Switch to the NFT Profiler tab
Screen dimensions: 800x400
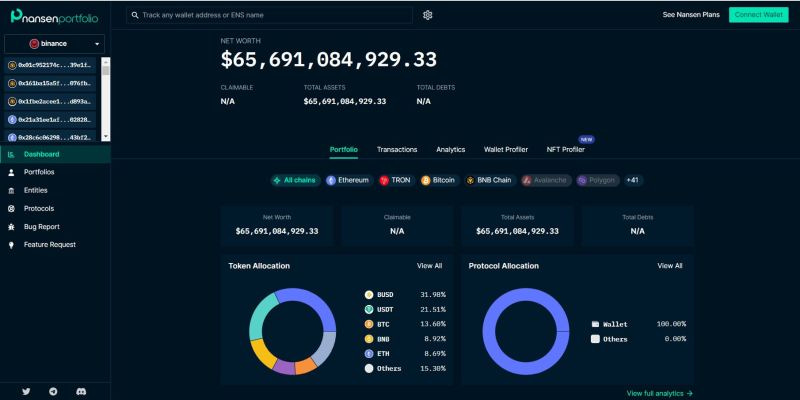click(x=565, y=149)
